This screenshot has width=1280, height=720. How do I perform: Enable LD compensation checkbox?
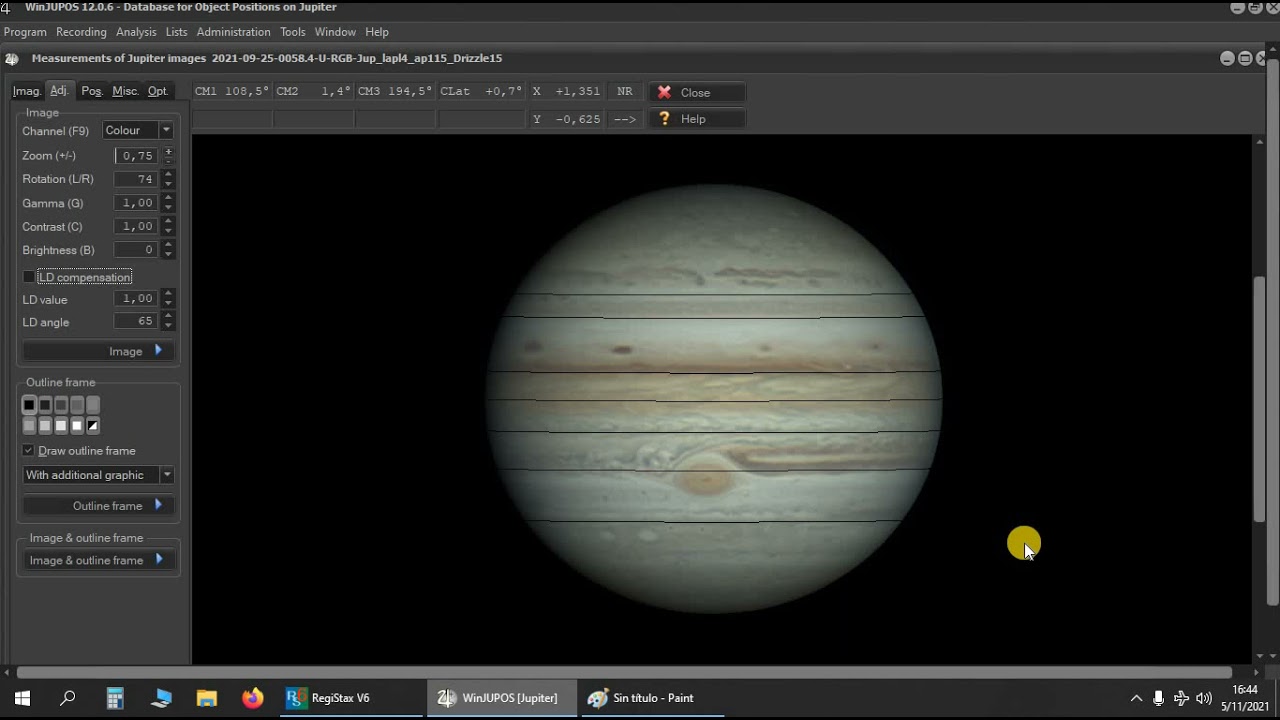28,277
